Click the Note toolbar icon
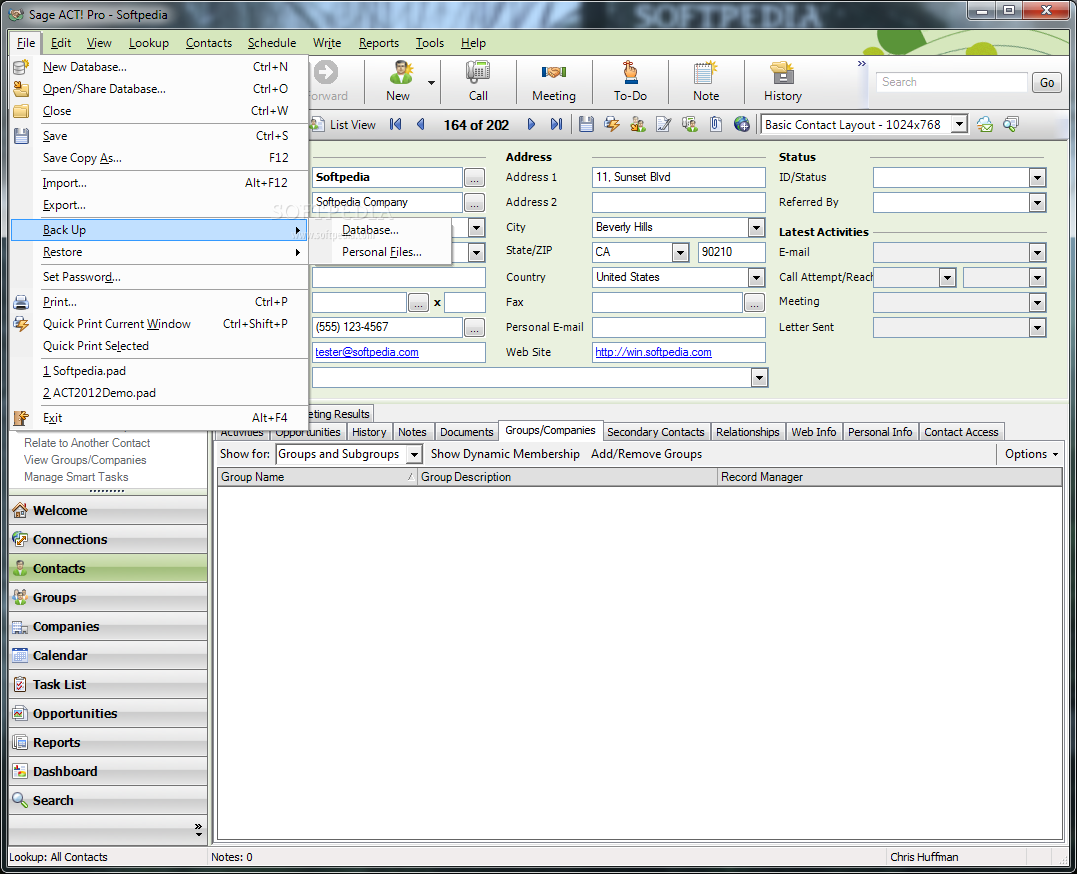Screen dimensions: 1077x874 pyautogui.click(x=705, y=73)
